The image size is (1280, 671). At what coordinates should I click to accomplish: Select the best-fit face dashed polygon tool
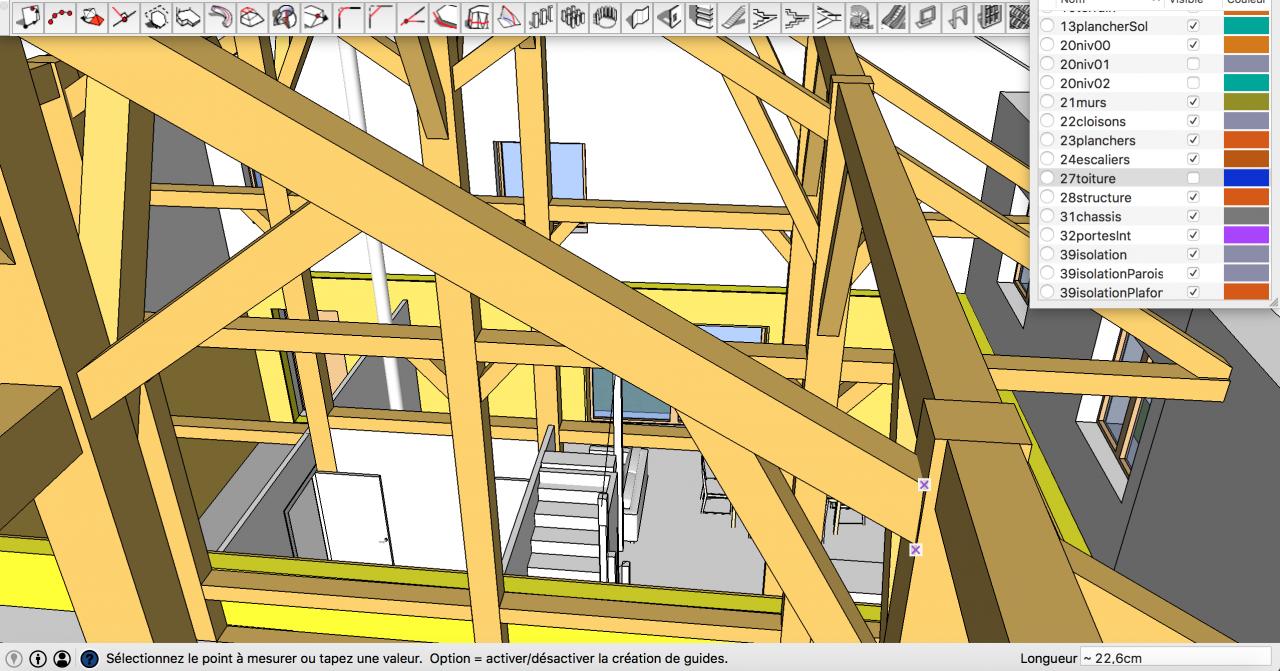tap(157, 16)
